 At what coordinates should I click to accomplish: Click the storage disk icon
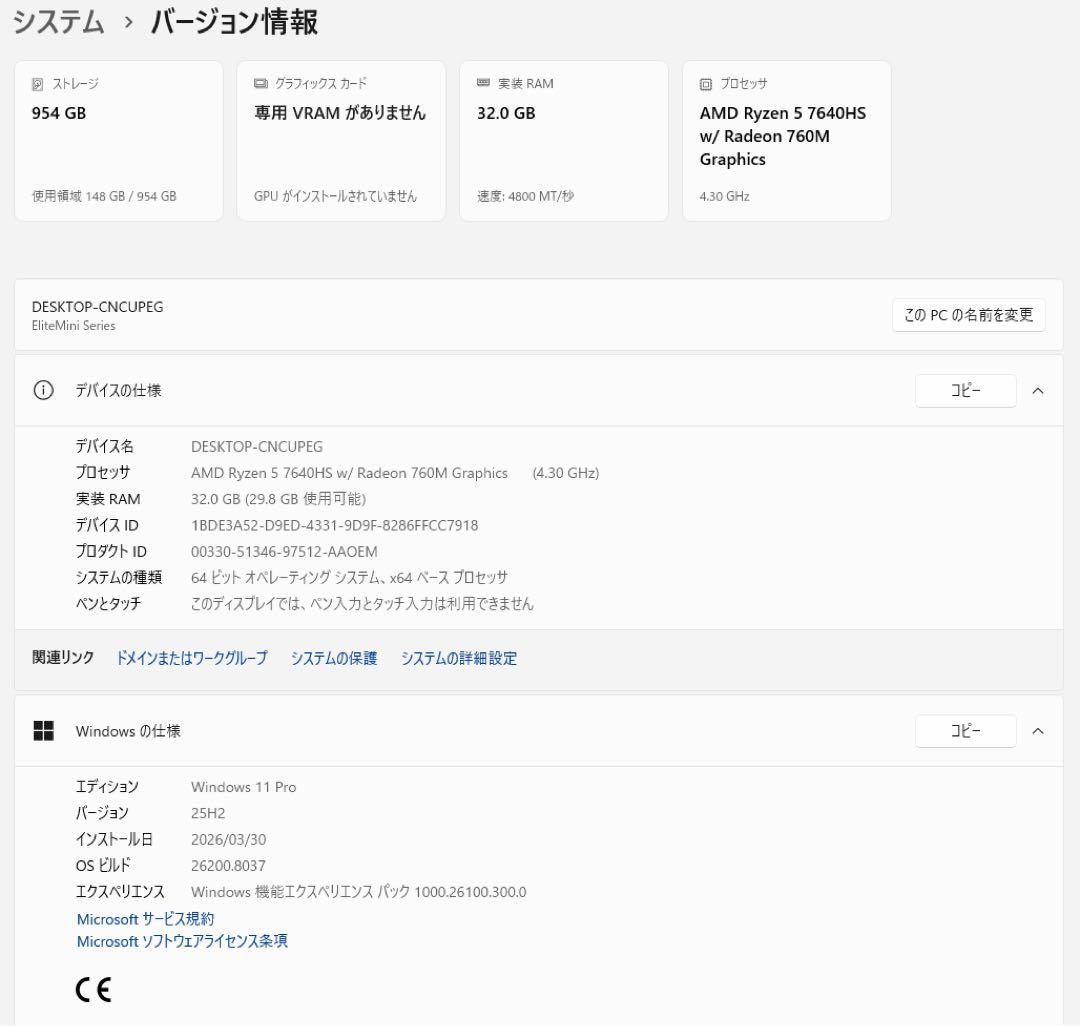[x=38, y=84]
